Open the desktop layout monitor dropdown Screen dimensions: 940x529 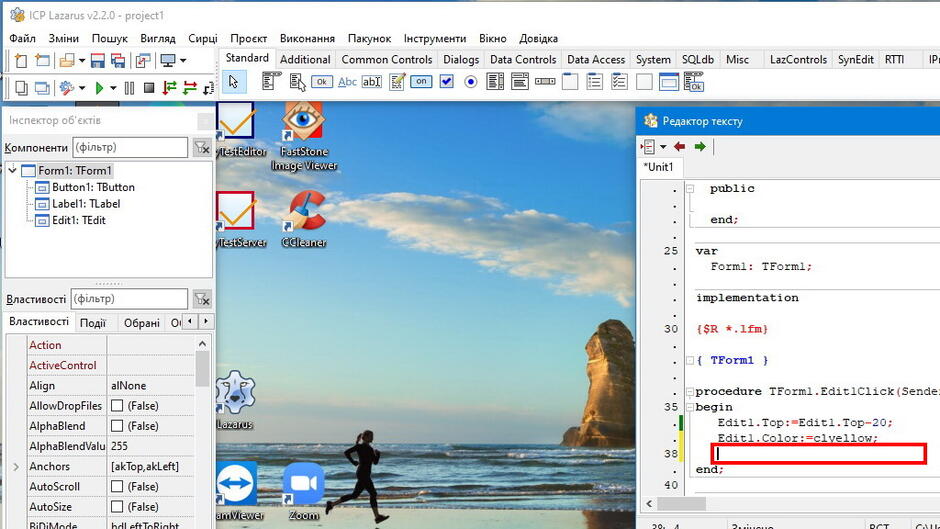(x=183, y=60)
